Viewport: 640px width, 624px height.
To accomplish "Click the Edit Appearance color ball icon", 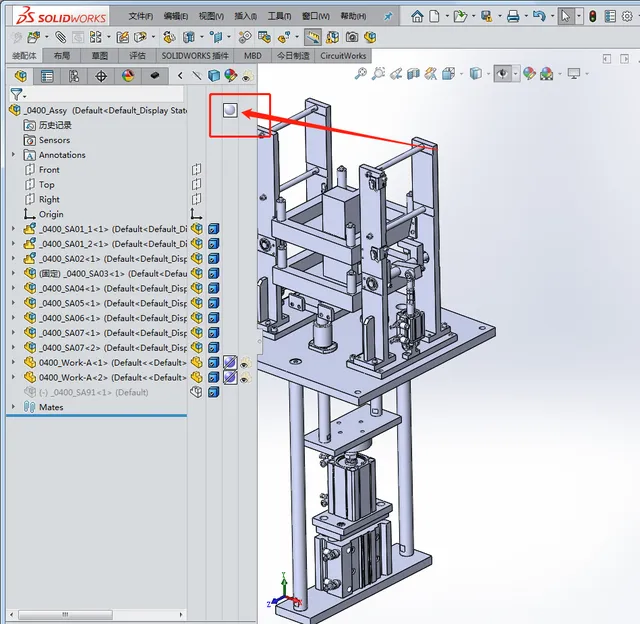I will (x=529, y=73).
